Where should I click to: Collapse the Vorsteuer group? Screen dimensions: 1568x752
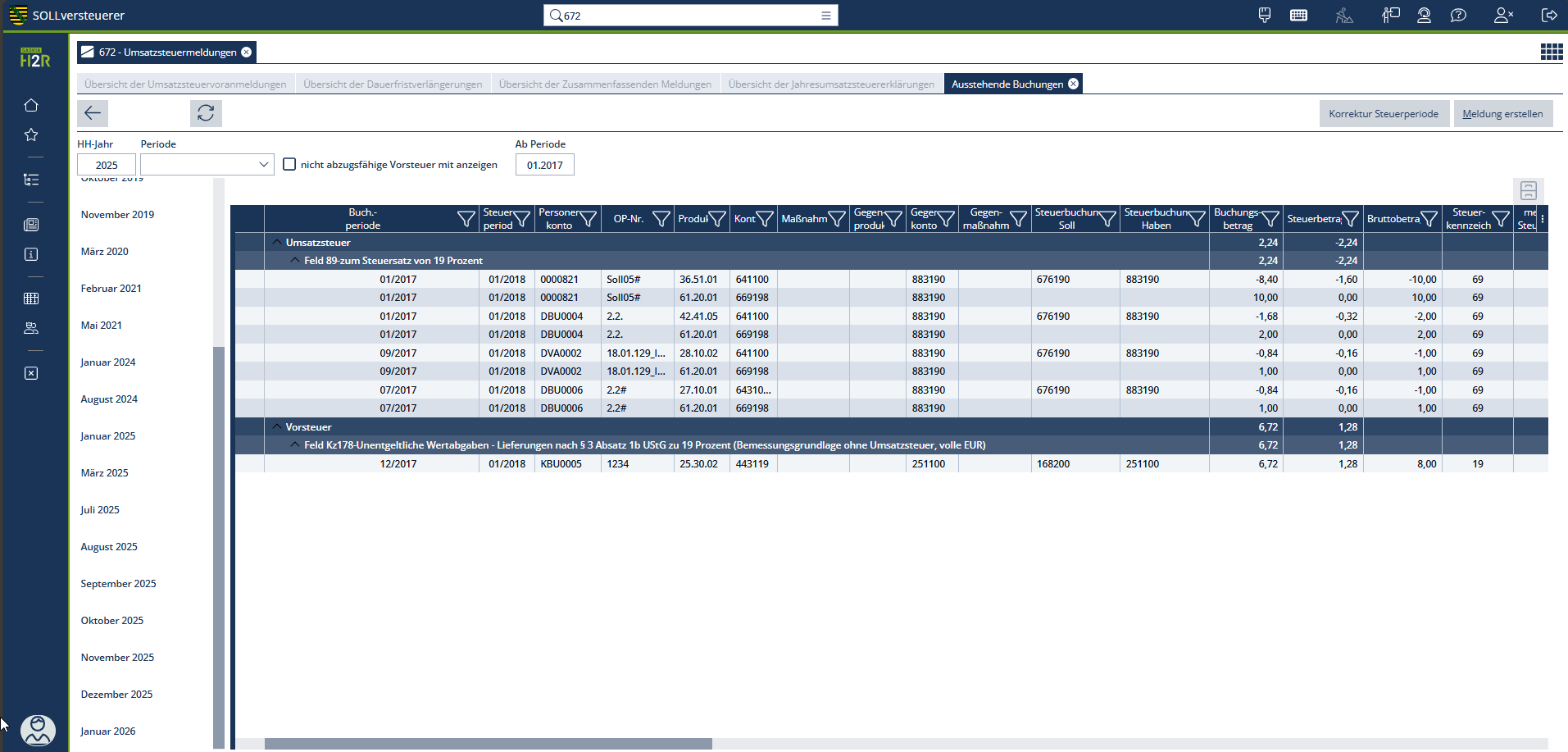(x=277, y=427)
